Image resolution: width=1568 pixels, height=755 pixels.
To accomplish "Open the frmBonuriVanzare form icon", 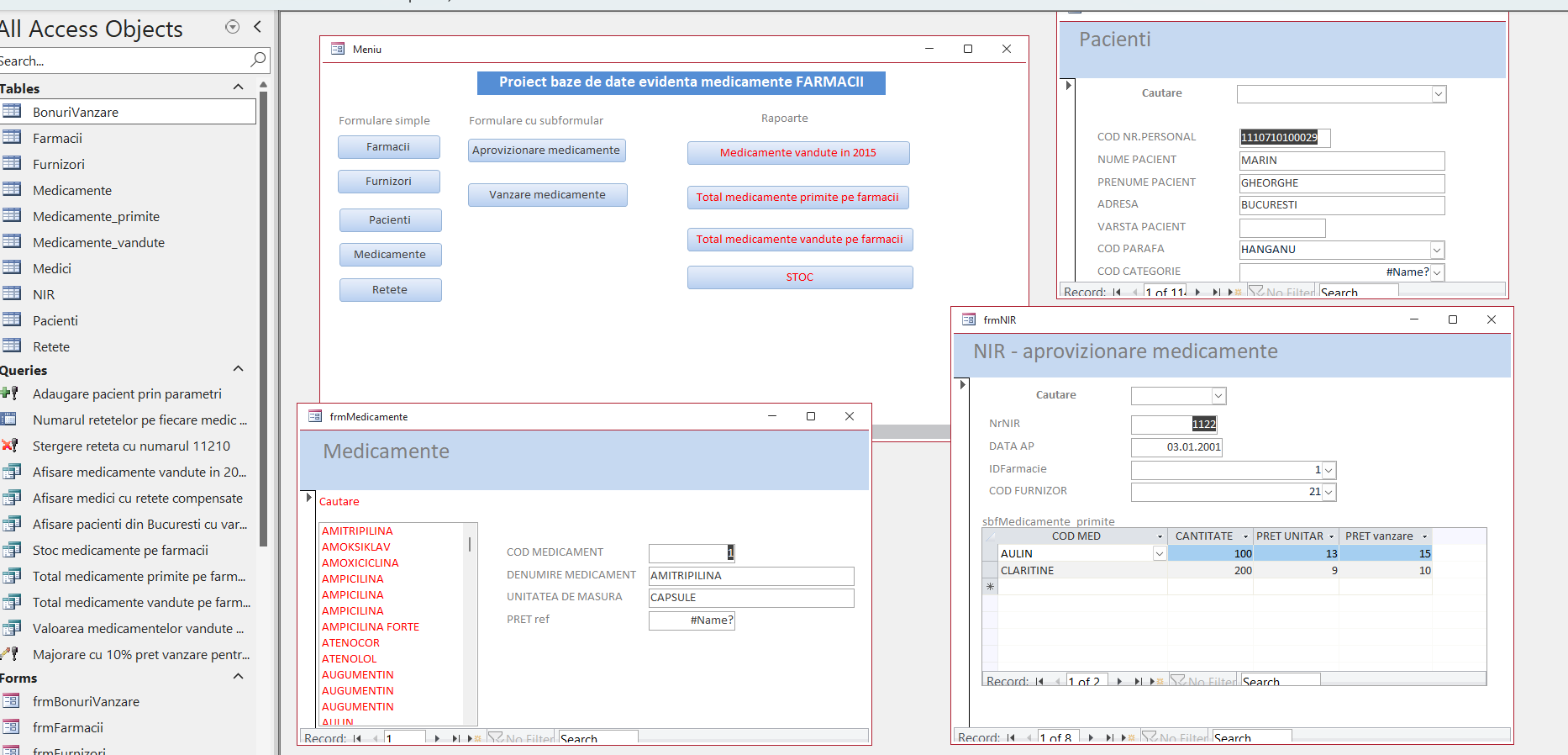I will [11, 701].
